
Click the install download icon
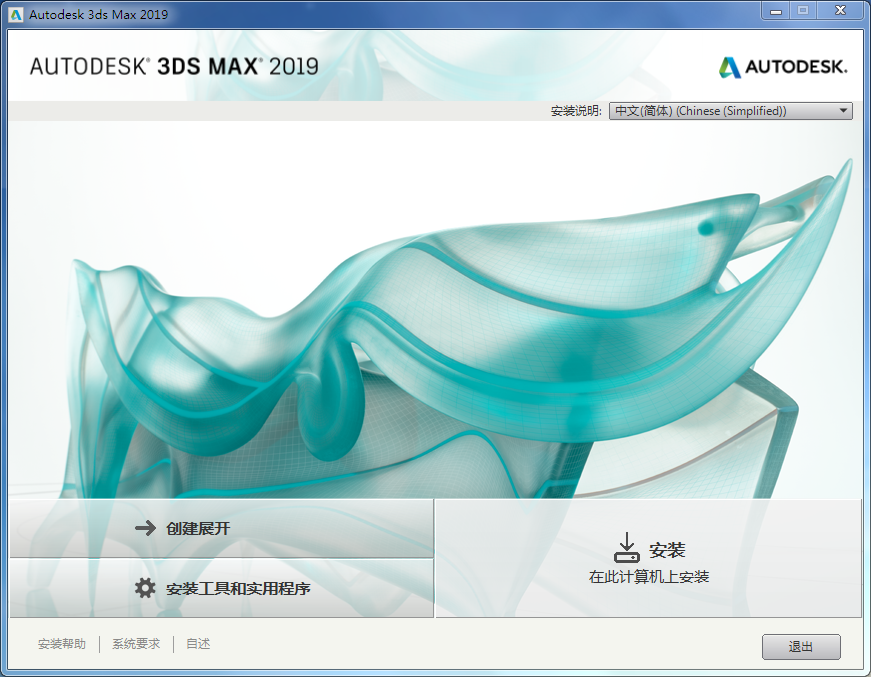[x=627, y=548]
